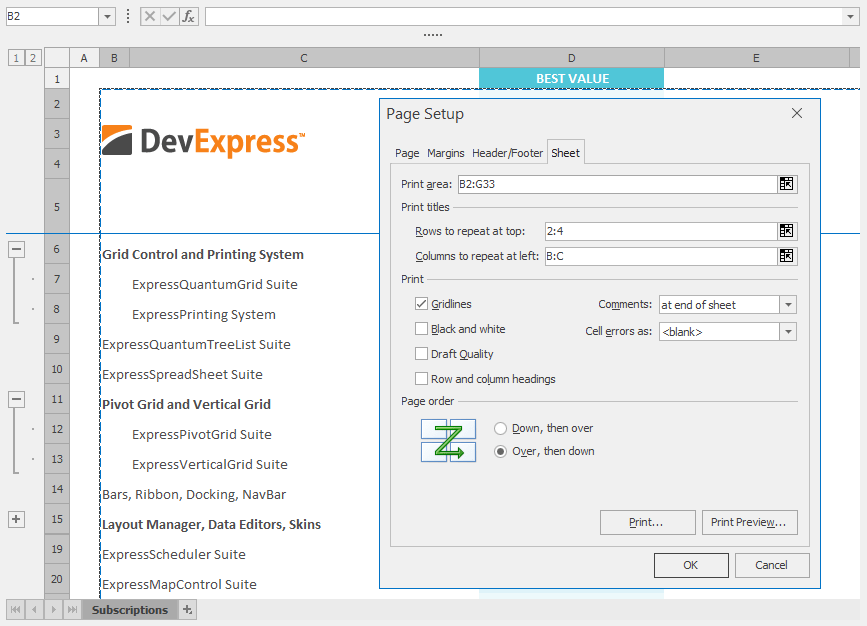Expand outline group at row 15
This screenshot has height=626, width=867.
[x=17, y=519]
